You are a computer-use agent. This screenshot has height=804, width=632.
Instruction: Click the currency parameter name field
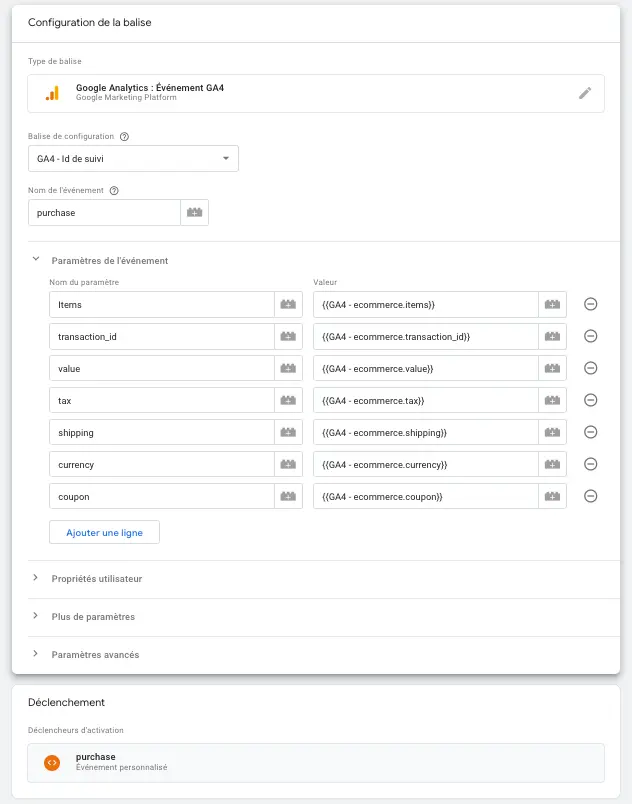click(162, 465)
